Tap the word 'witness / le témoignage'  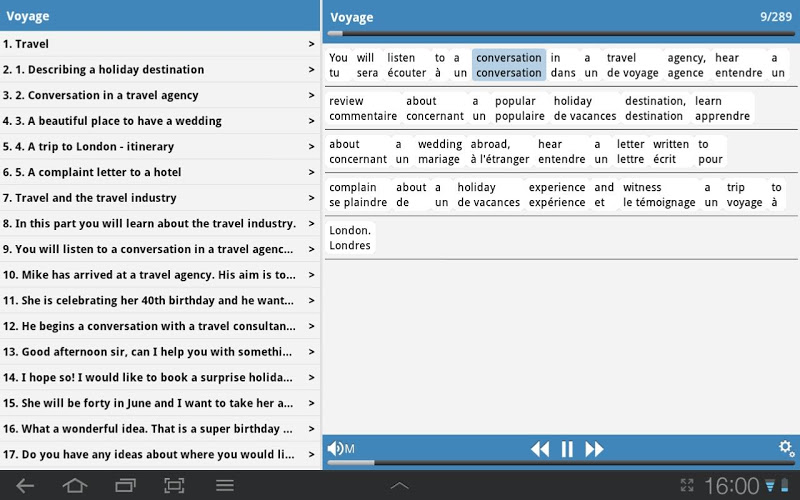point(659,195)
